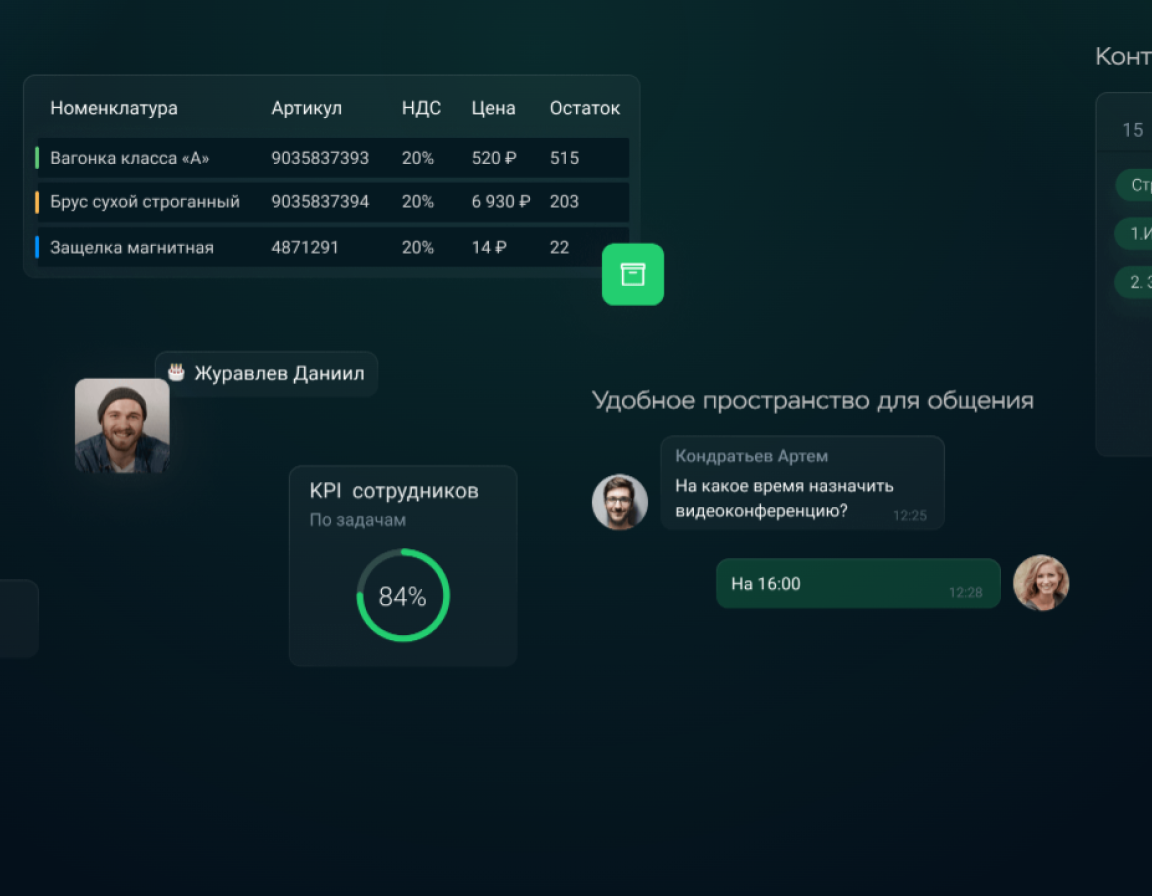This screenshot has height=896, width=1152.
Task: Click the Цена column header
Action: point(493,108)
